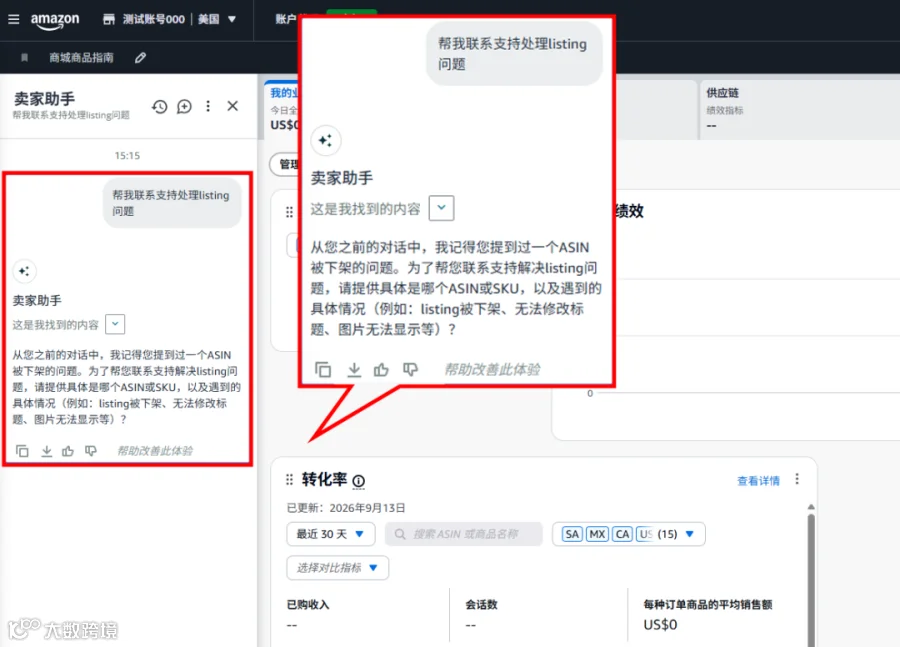The image size is (900, 647).
Task: Download the assistant reply in the side panel
Action: coord(46,451)
